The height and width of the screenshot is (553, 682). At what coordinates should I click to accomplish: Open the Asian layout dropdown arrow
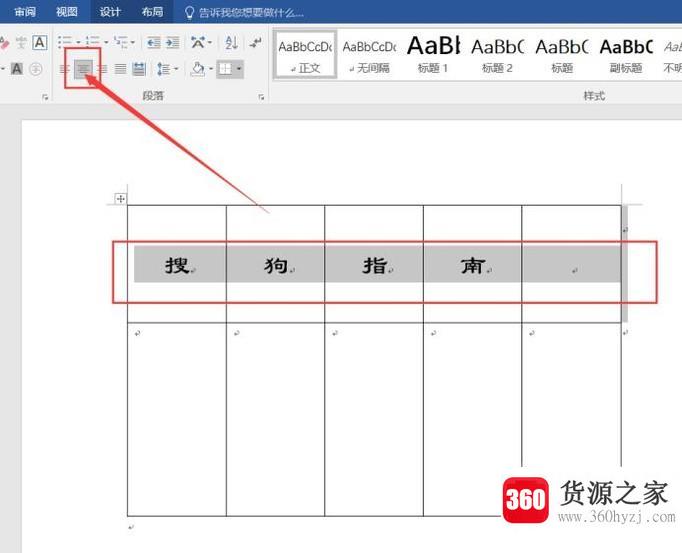(210, 42)
